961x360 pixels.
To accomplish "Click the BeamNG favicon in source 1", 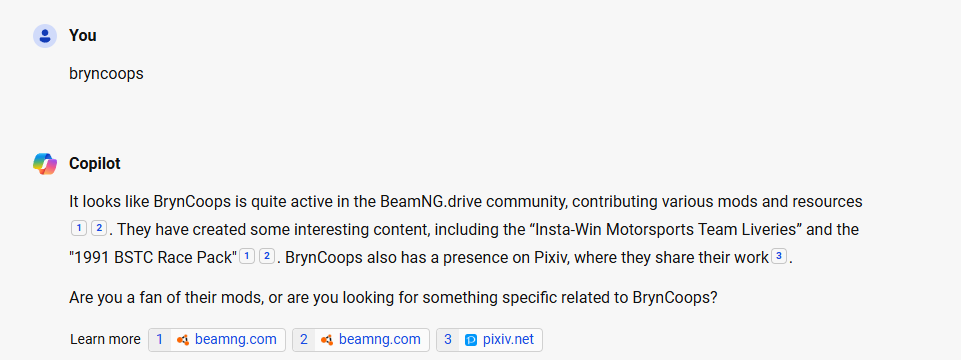I will [x=182, y=340].
